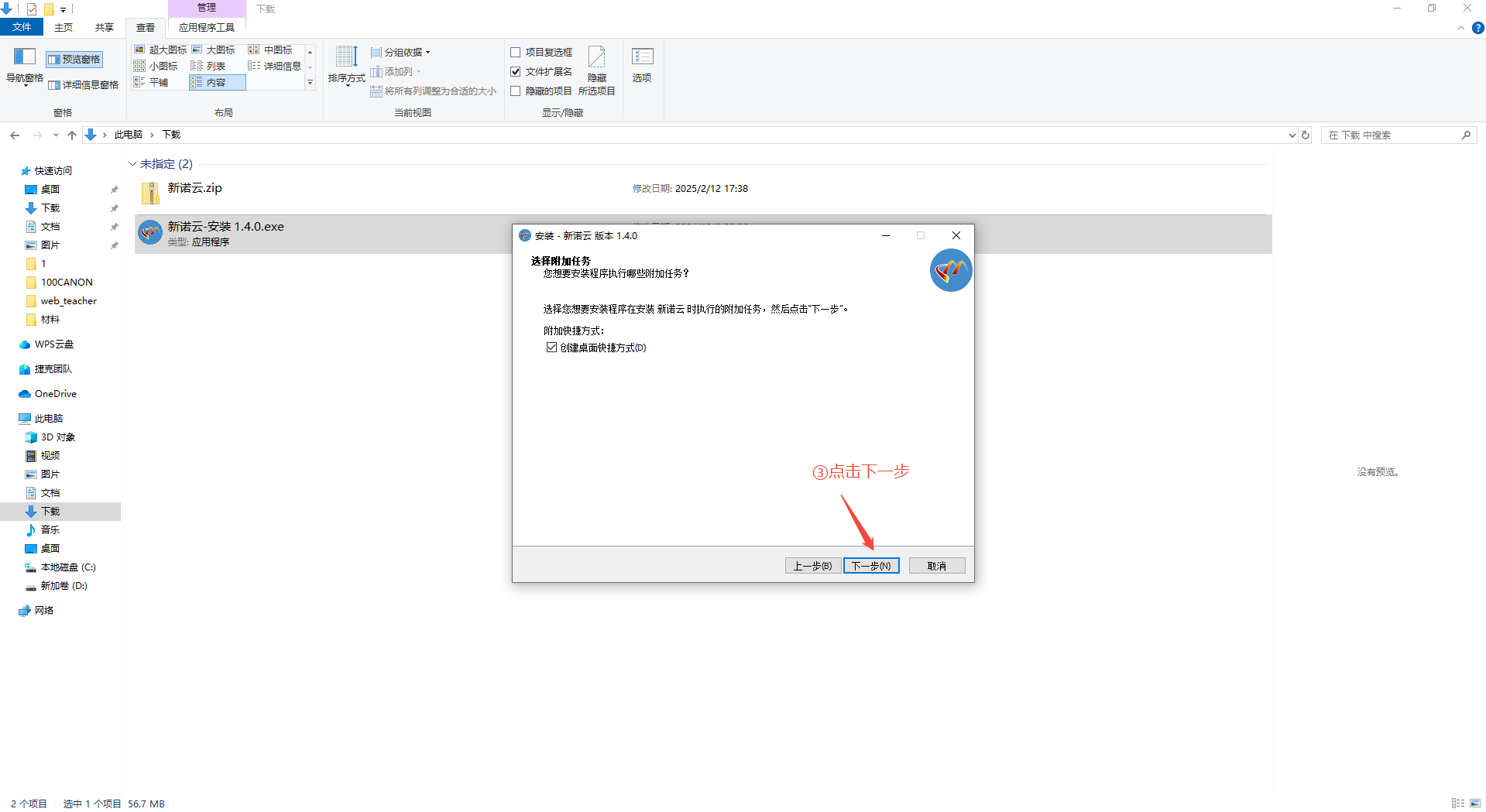Select content layout
The height and width of the screenshot is (812, 1486).
point(217,82)
